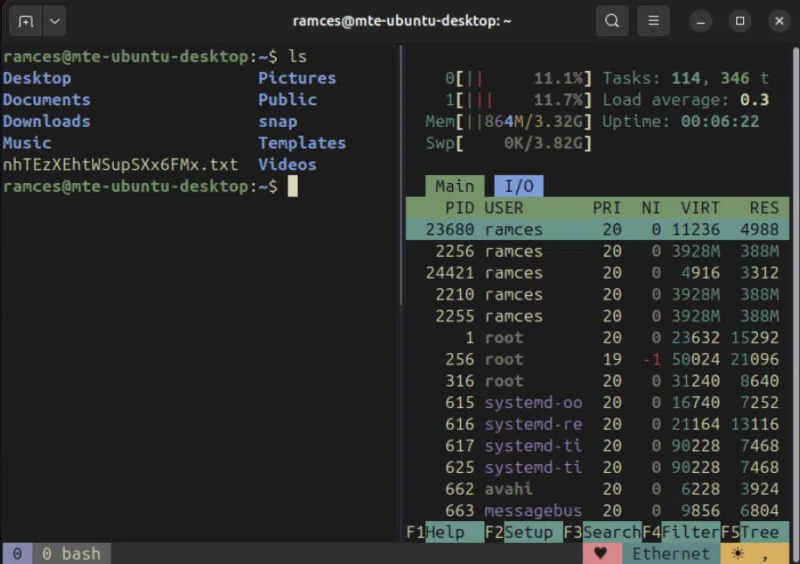The image size is (800, 564).
Task: Sort processes by PID column header
Action: (x=460, y=208)
